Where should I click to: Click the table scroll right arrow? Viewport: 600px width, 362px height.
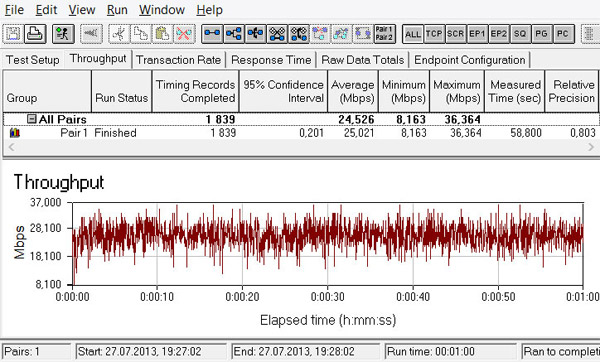(x=591, y=147)
